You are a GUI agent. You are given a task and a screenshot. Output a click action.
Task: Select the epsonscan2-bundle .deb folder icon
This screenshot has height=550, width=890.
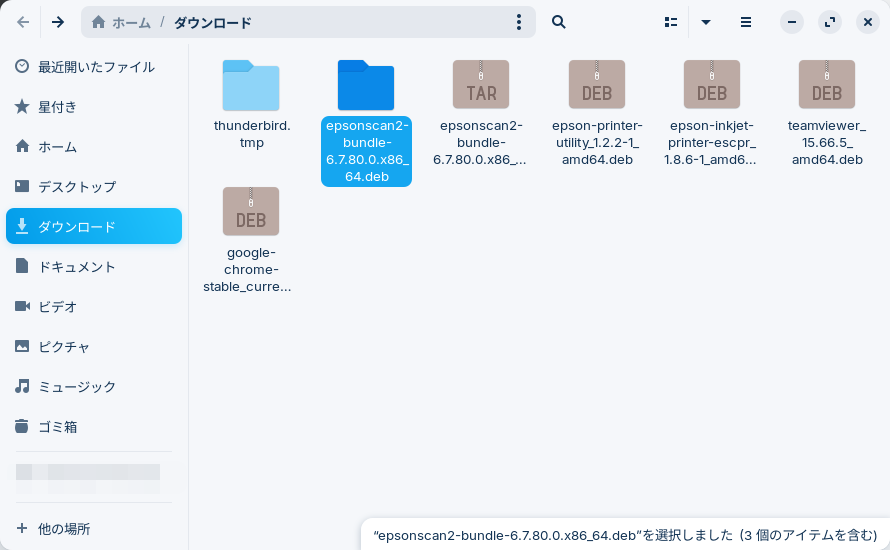click(x=366, y=85)
